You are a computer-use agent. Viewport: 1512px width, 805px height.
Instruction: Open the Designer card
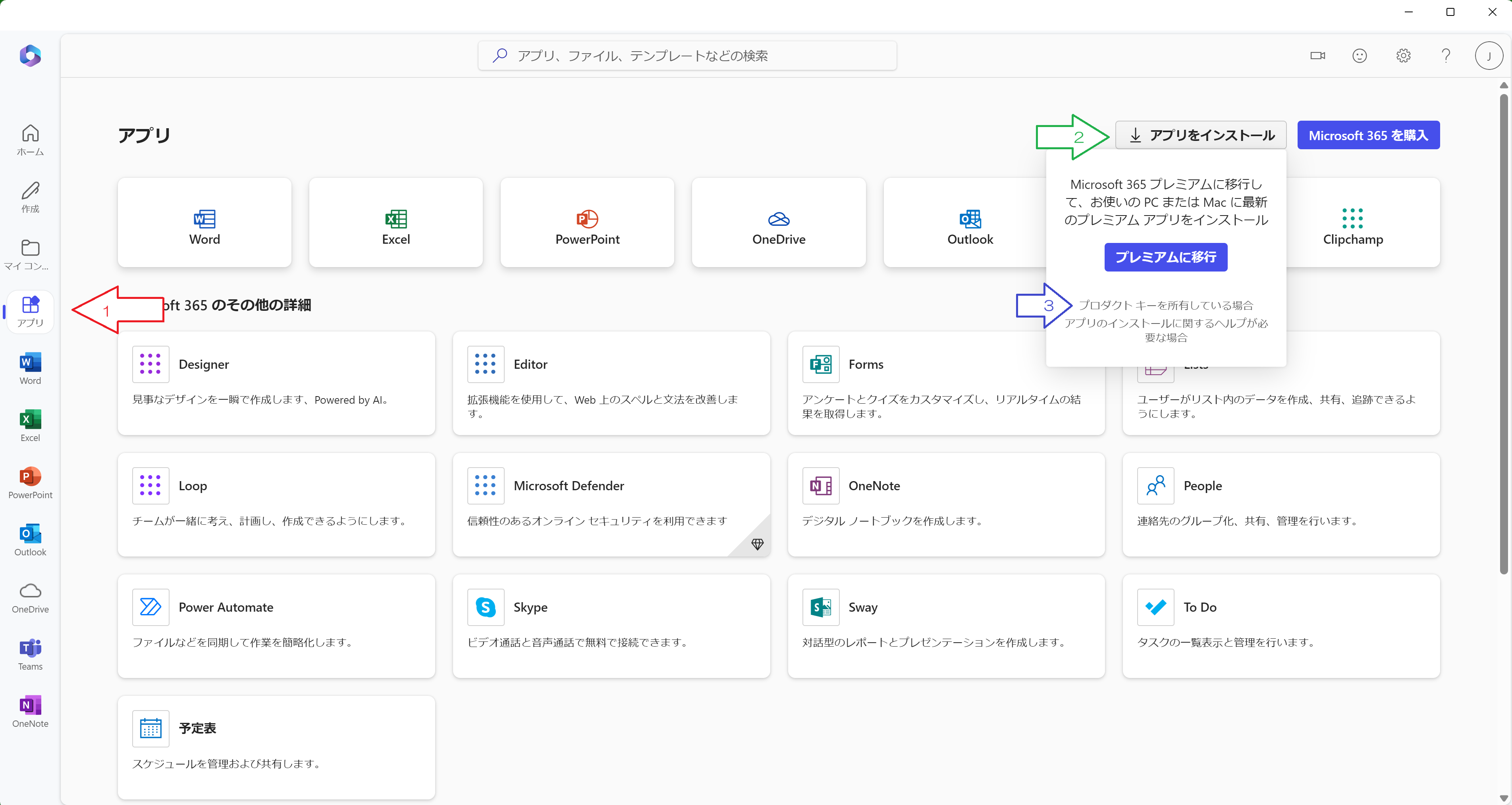click(276, 383)
